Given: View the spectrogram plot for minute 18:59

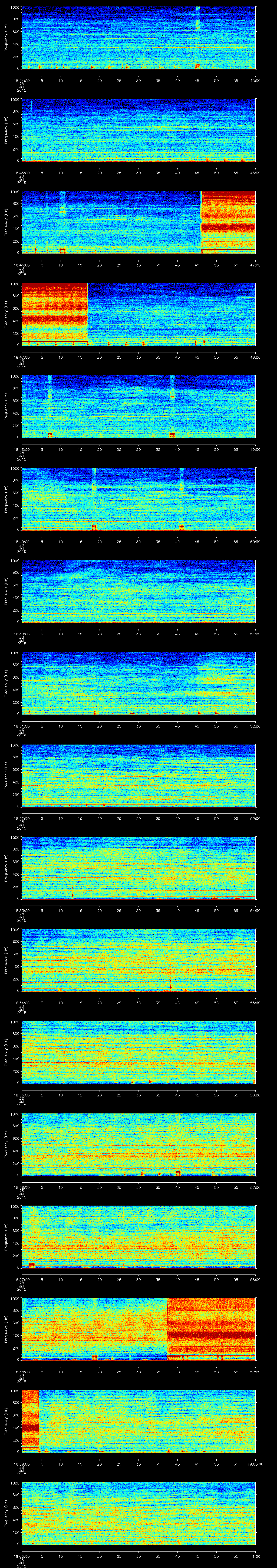Looking at the screenshot, I should 138,1421.
